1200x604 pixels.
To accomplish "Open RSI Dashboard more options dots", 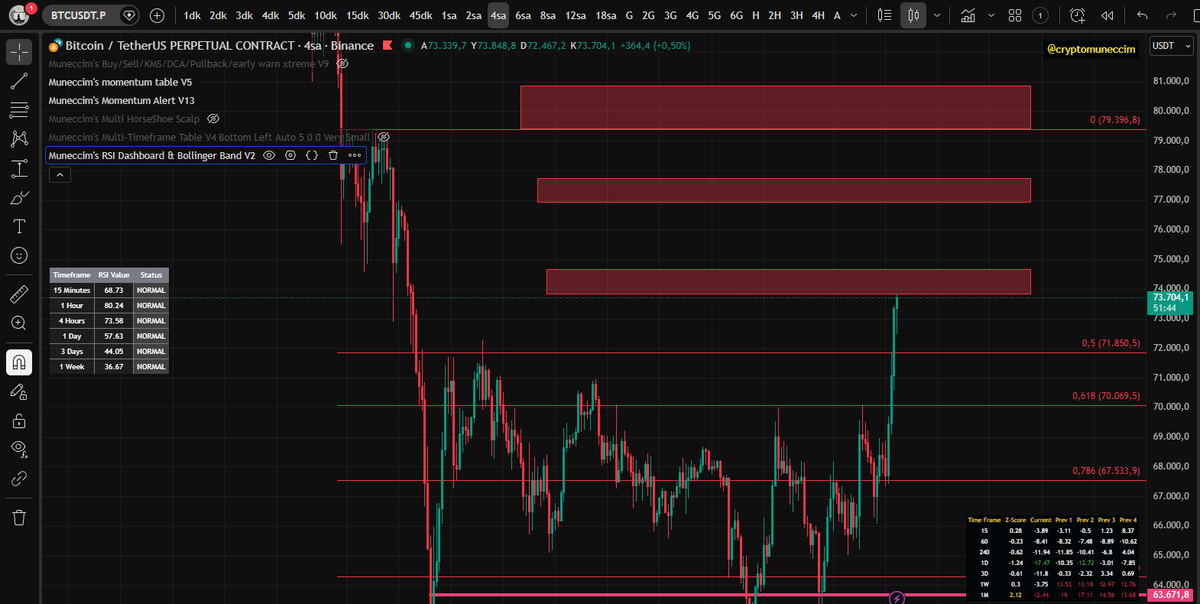I will coord(355,155).
